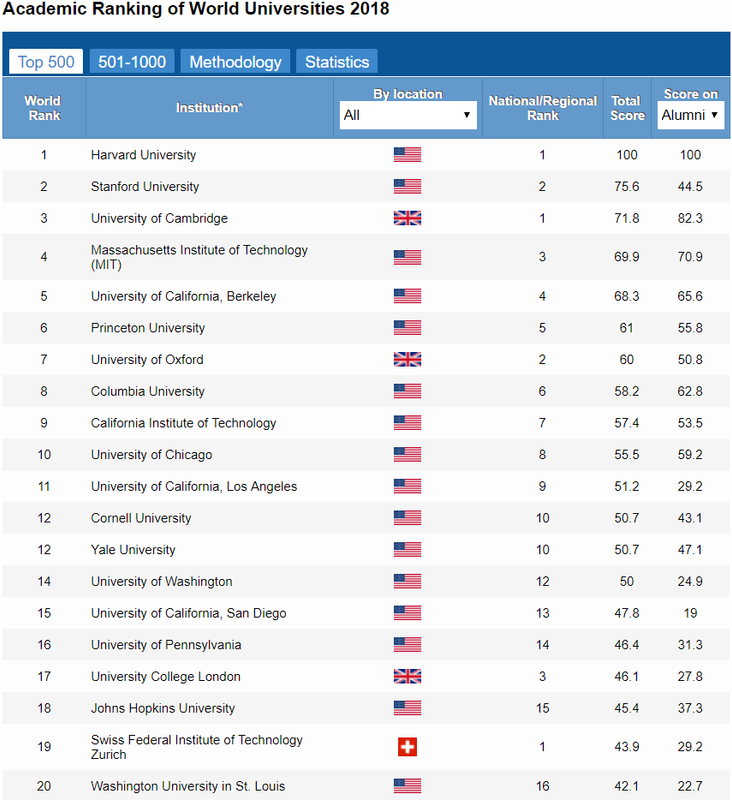Open the Stanford University link
The width and height of the screenshot is (732, 800).
point(145,186)
